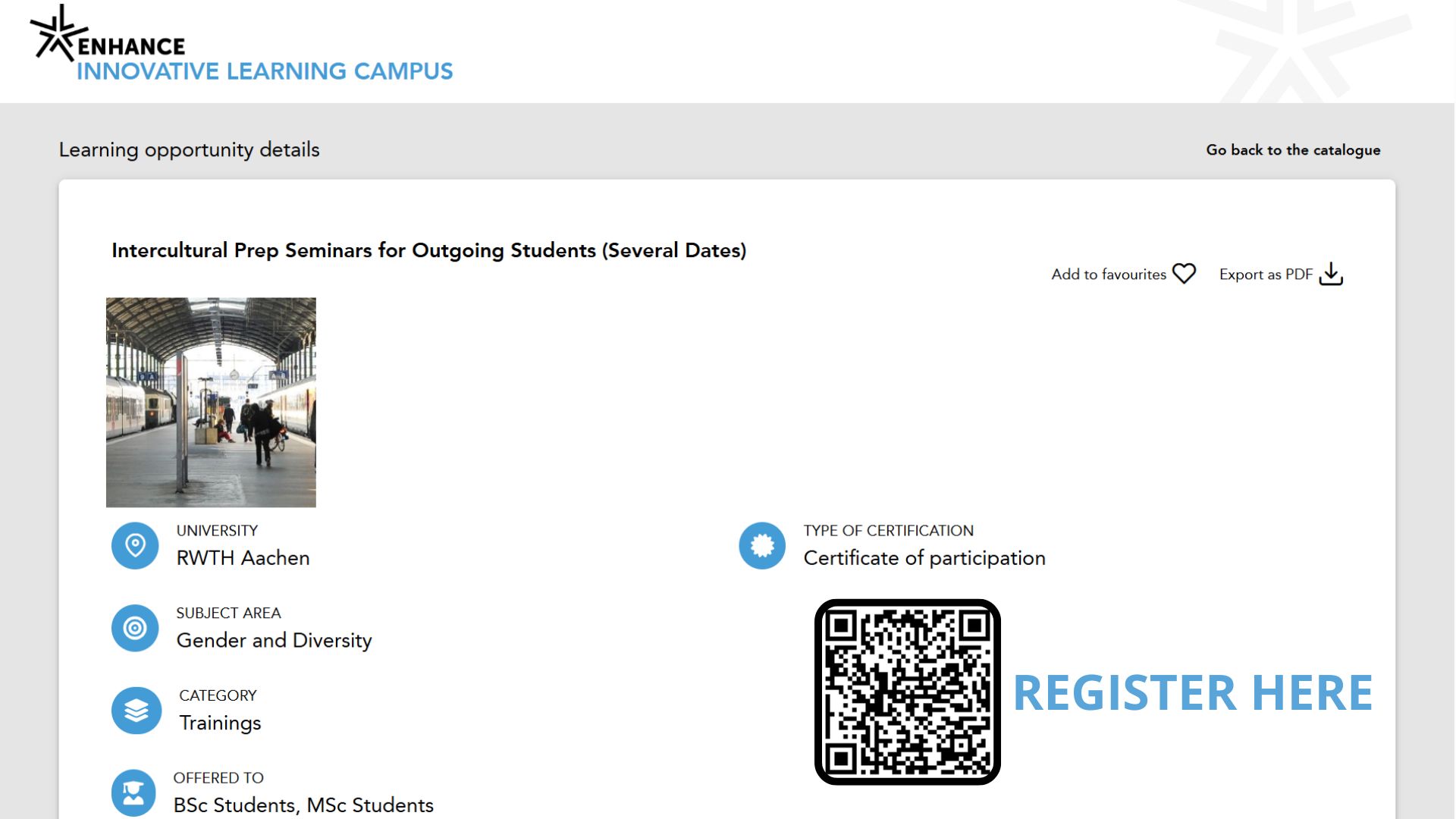Click the University location pin icon

135,545
